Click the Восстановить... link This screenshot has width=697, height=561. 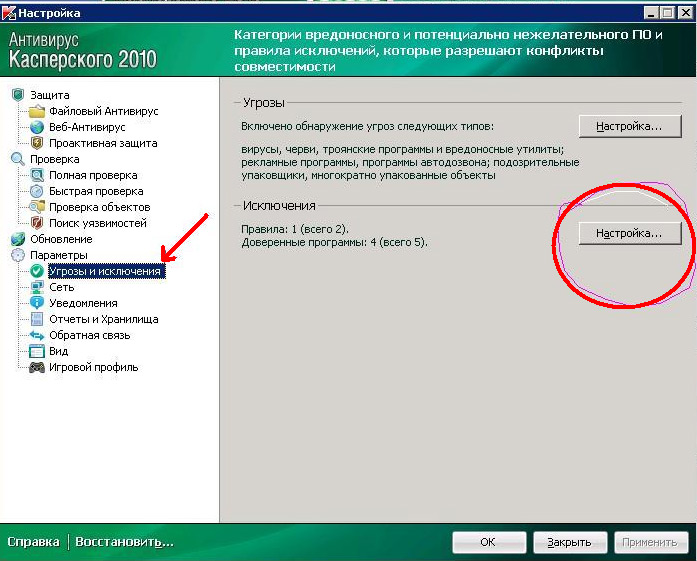pyautogui.click(x=124, y=542)
